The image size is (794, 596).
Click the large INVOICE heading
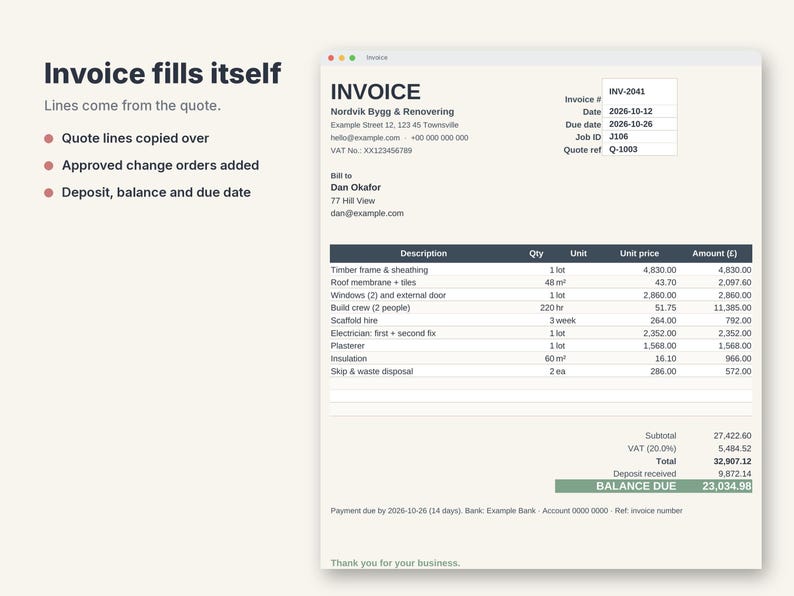tap(375, 92)
